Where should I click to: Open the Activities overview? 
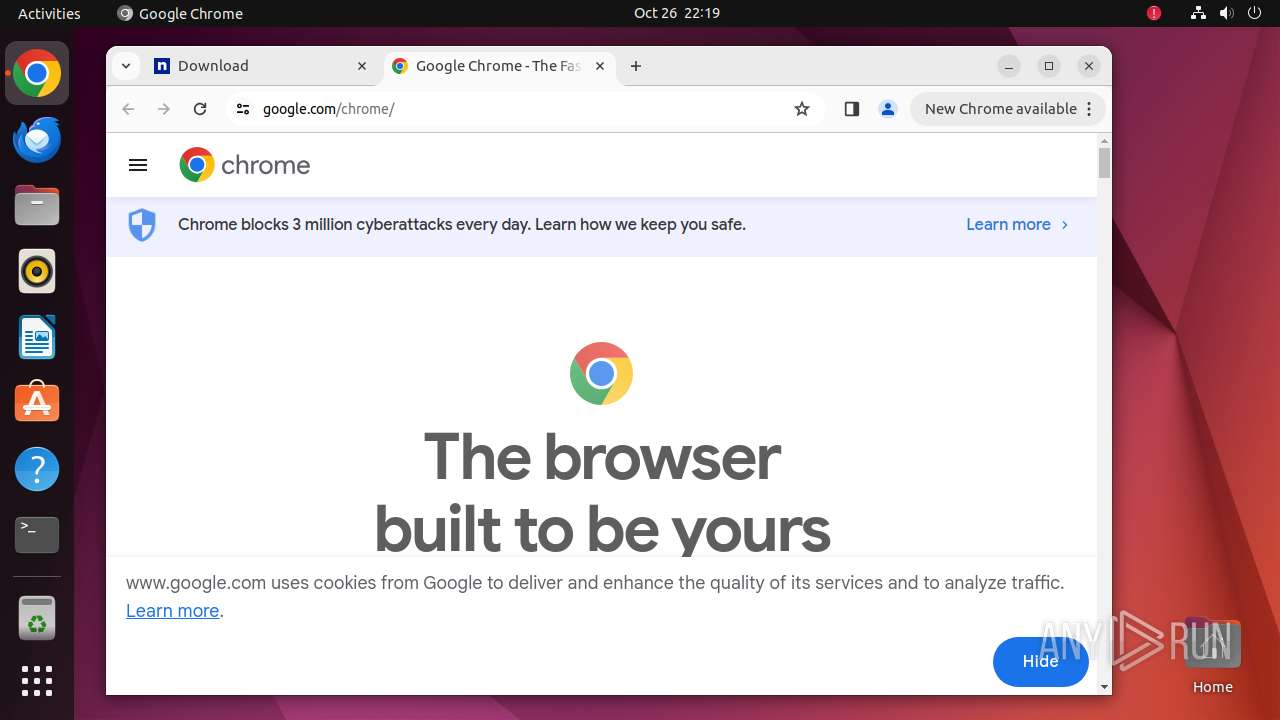pyautogui.click(x=49, y=13)
